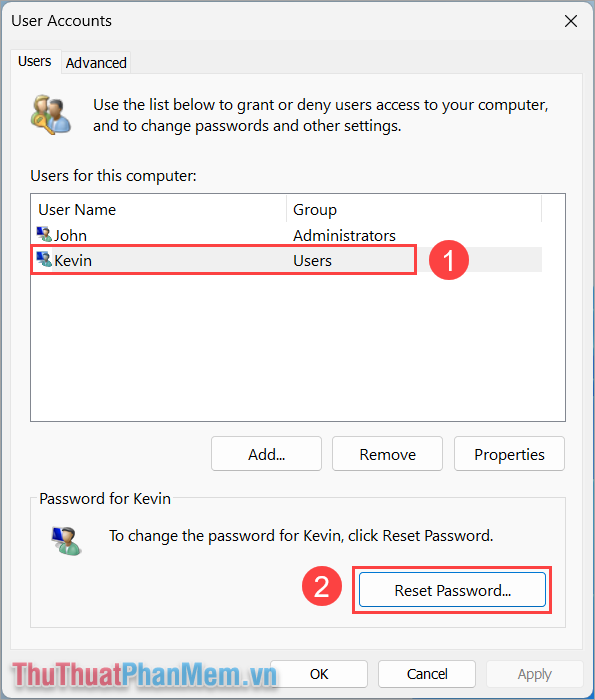Sort by Group column header
The height and width of the screenshot is (700, 595).
(414, 209)
